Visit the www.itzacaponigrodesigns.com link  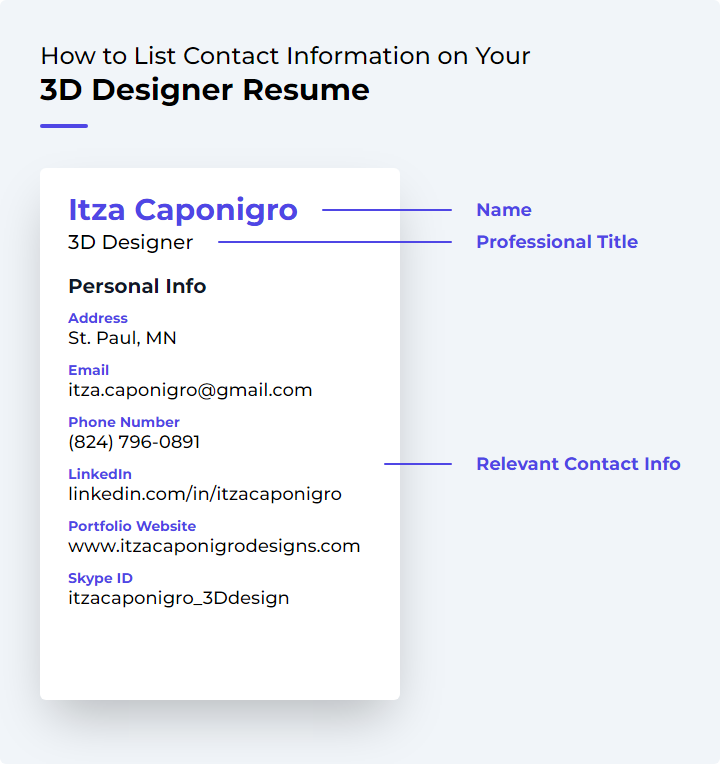(214, 546)
